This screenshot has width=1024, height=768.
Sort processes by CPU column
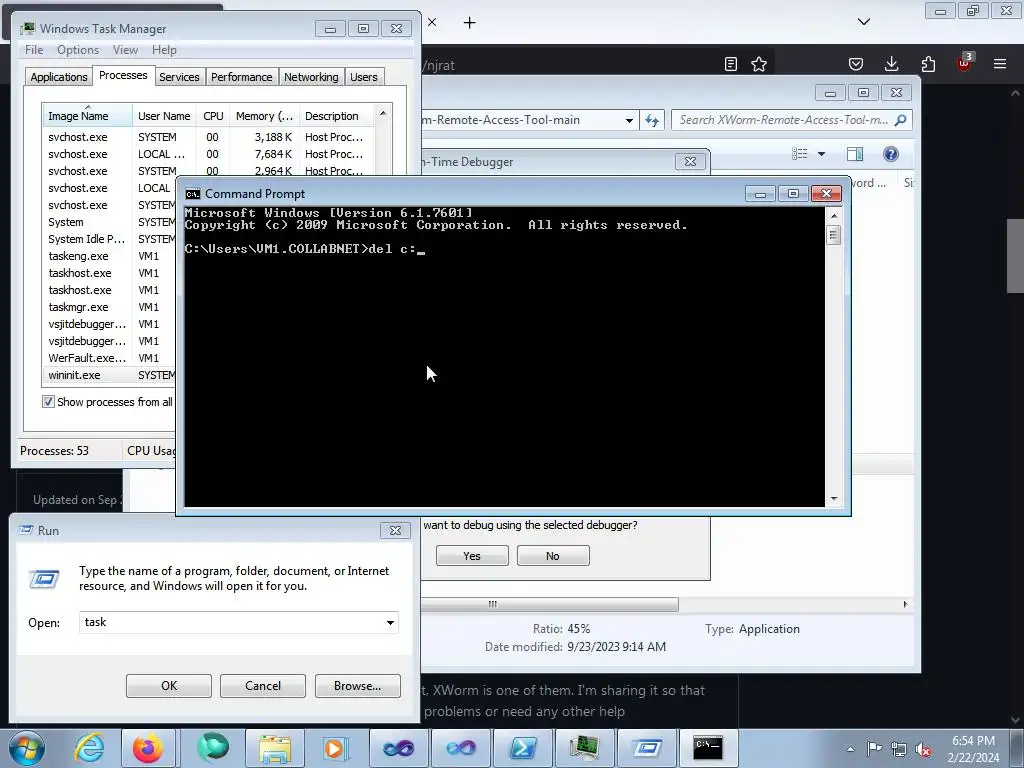coord(213,116)
